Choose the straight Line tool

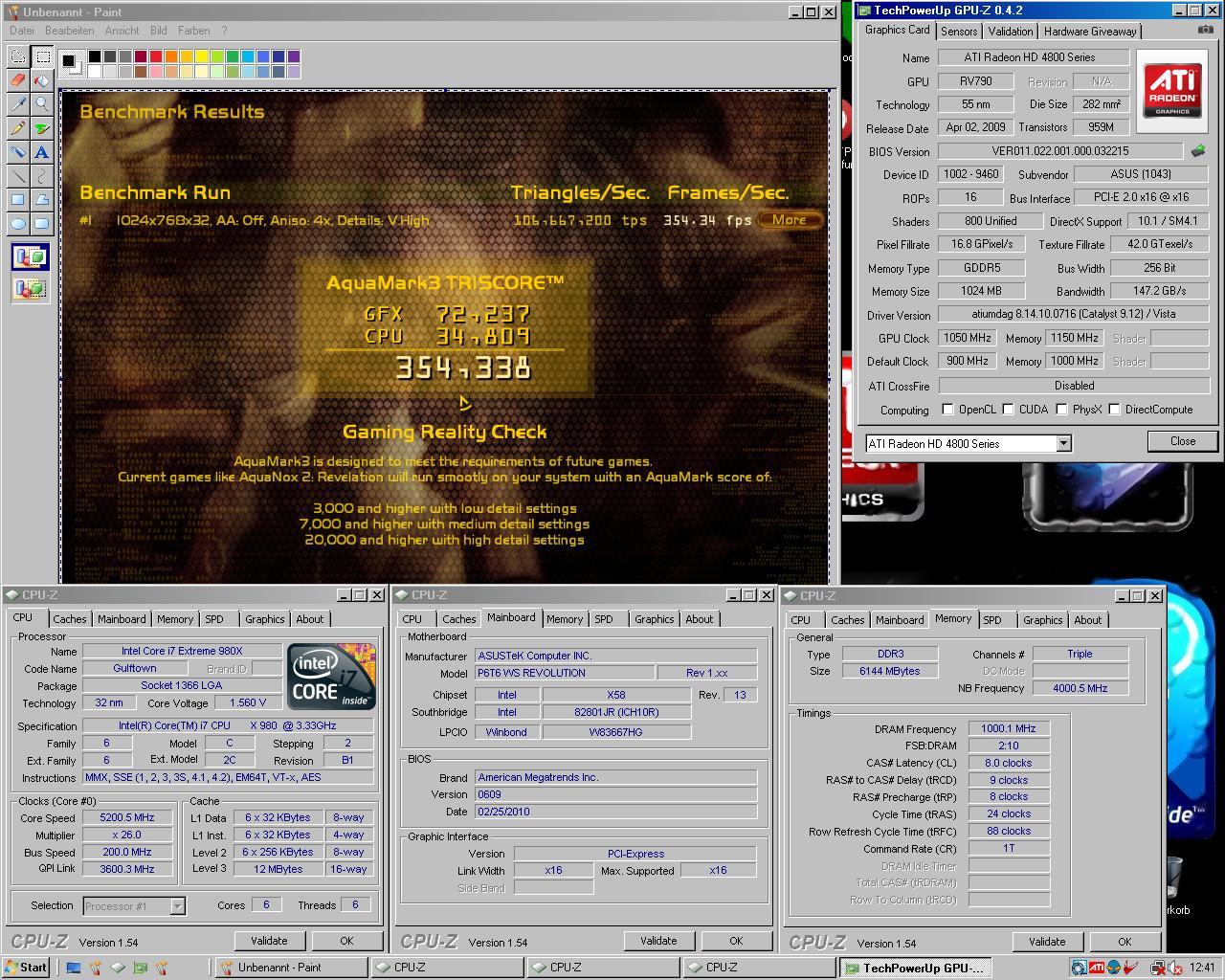coord(17,176)
